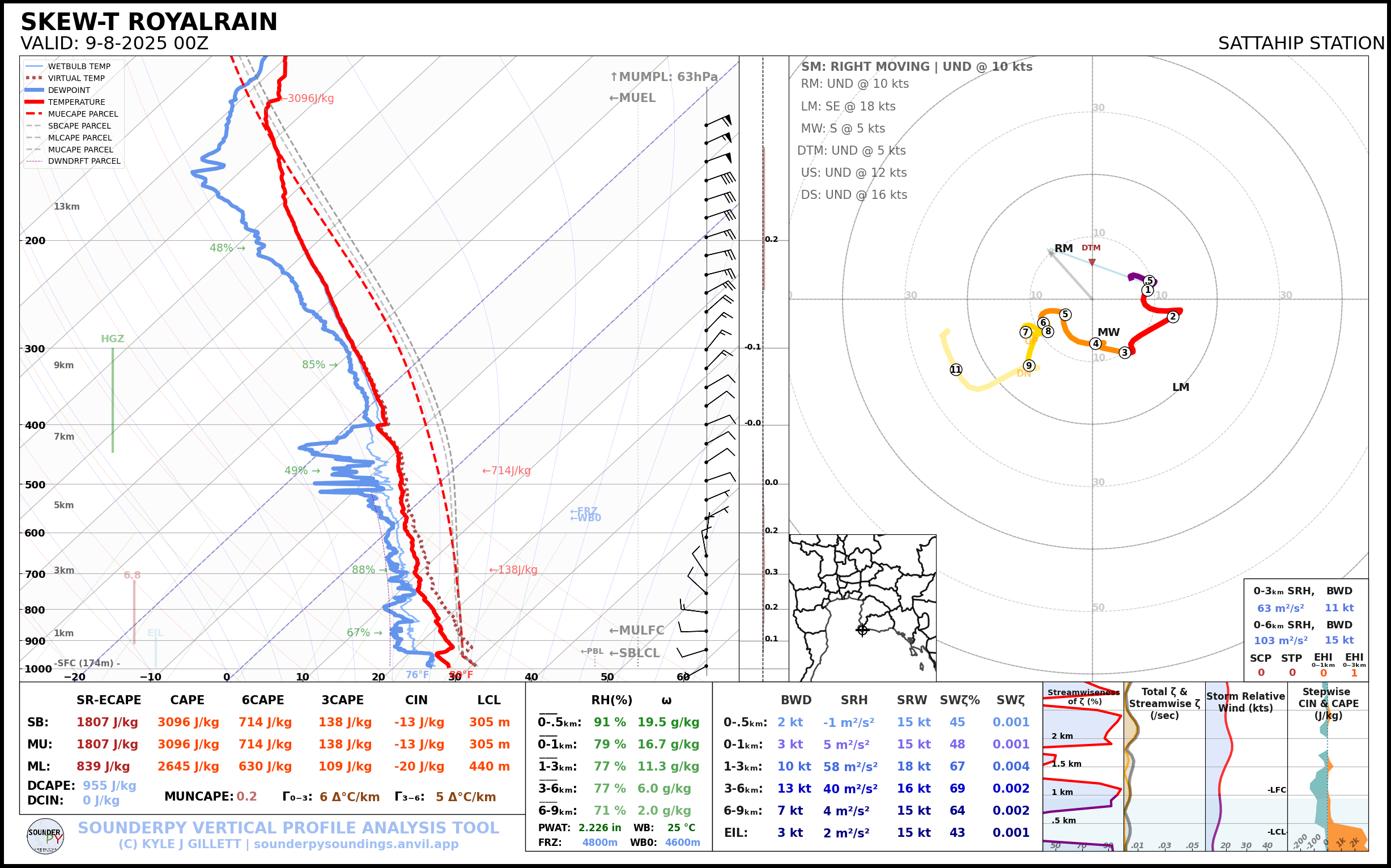This screenshot has height=868, width=1391.
Task: Click the SOUNDERPY VERTICAL PROFILE ANALYSIS TOOL title
Action: 288,827
